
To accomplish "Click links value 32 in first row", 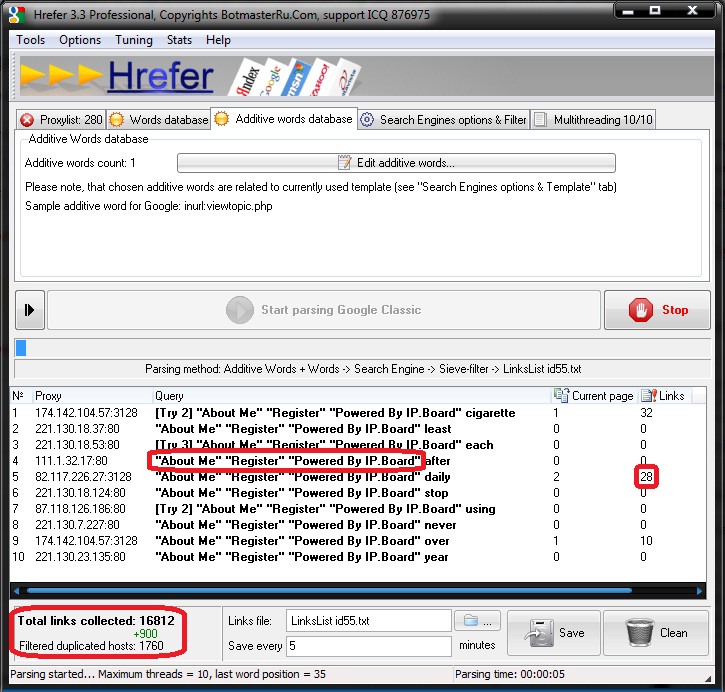I will coord(646,413).
